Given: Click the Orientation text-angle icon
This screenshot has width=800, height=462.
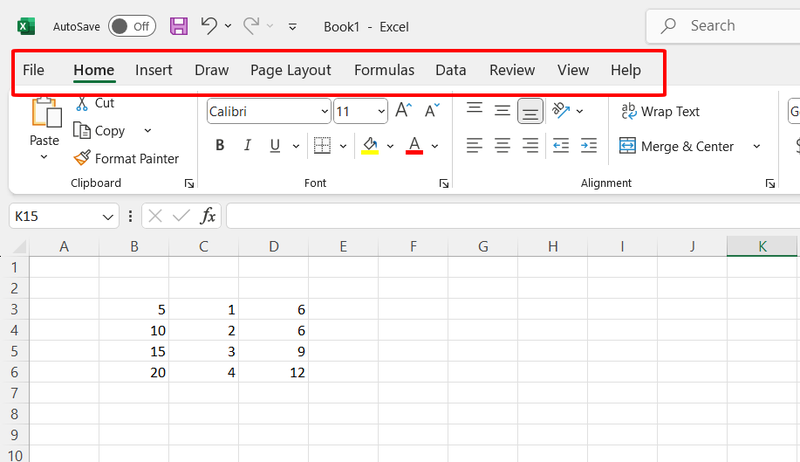Looking at the screenshot, I should point(561,110).
